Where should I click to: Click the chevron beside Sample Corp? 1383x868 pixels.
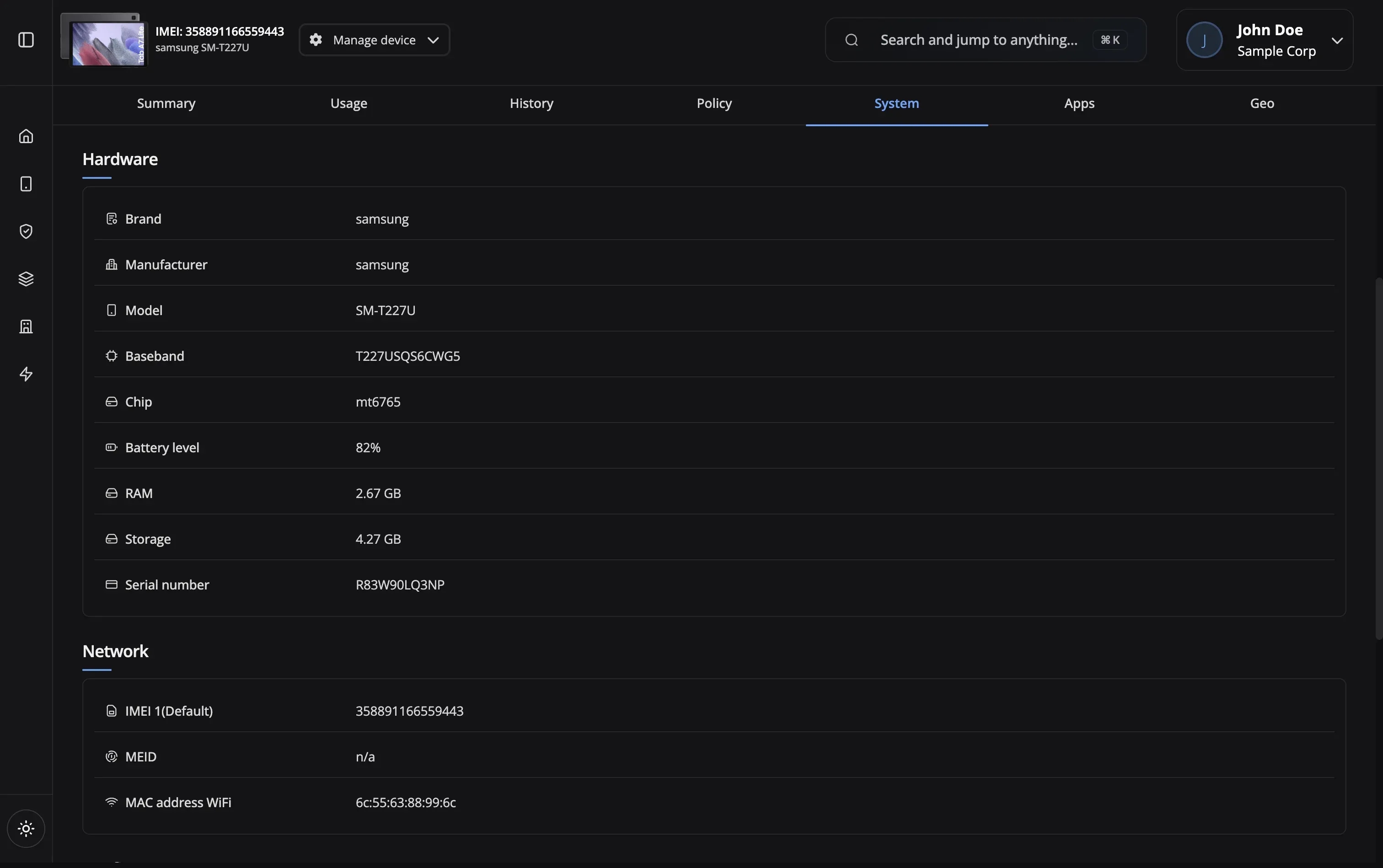click(x=1337, y=40)
